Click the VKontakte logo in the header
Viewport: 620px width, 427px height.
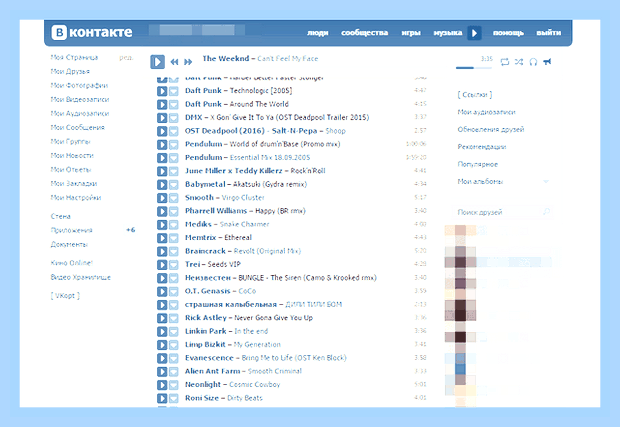[92, 32]
